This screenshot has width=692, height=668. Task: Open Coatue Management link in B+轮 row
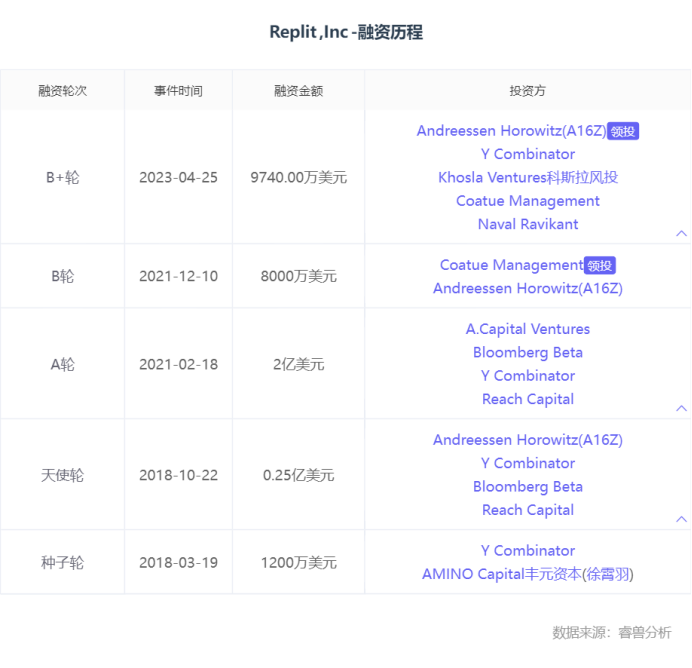click(x=527, y=201)
